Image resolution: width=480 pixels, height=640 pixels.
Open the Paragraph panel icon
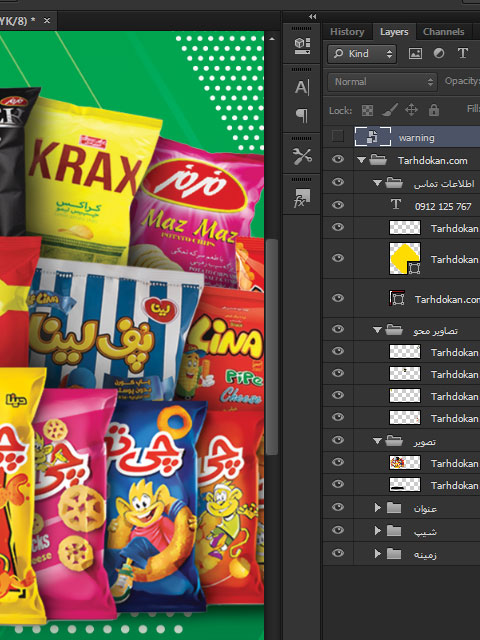click(x=302, y=115)
